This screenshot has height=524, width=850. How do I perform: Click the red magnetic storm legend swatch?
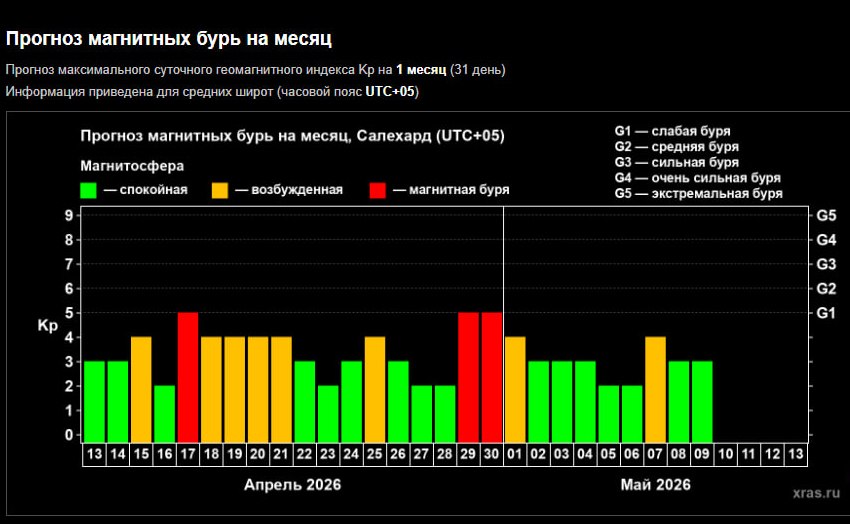click(x=379, y=189)
